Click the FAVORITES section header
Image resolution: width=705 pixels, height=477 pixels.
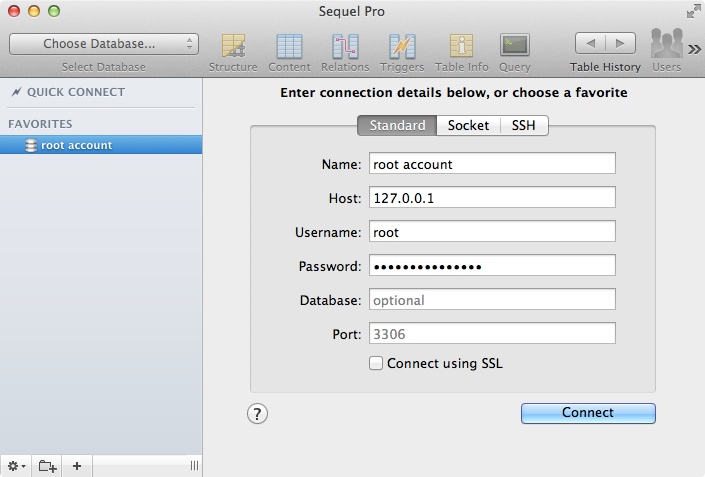40,124
